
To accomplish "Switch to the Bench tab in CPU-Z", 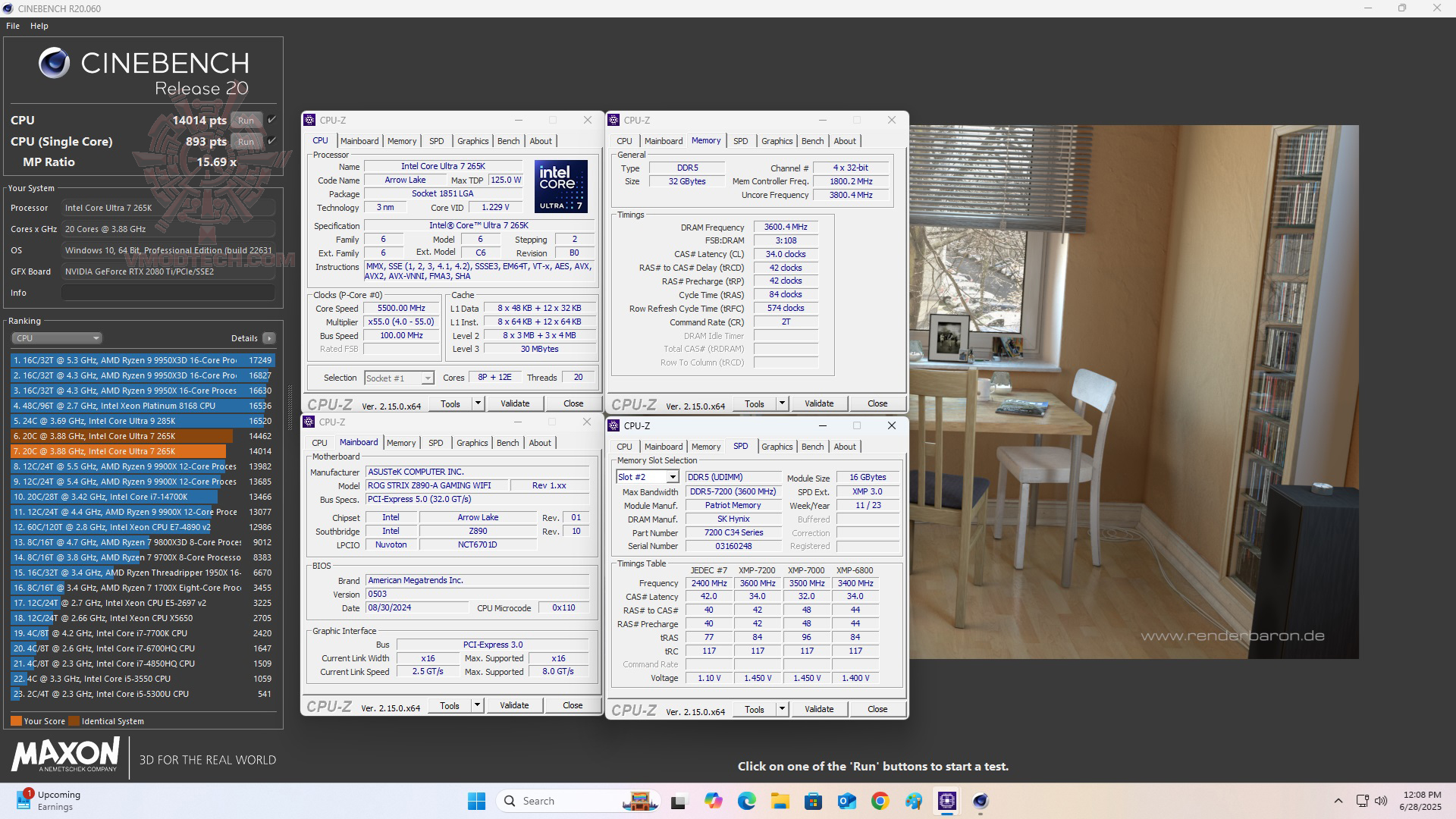I will (509, 141).
